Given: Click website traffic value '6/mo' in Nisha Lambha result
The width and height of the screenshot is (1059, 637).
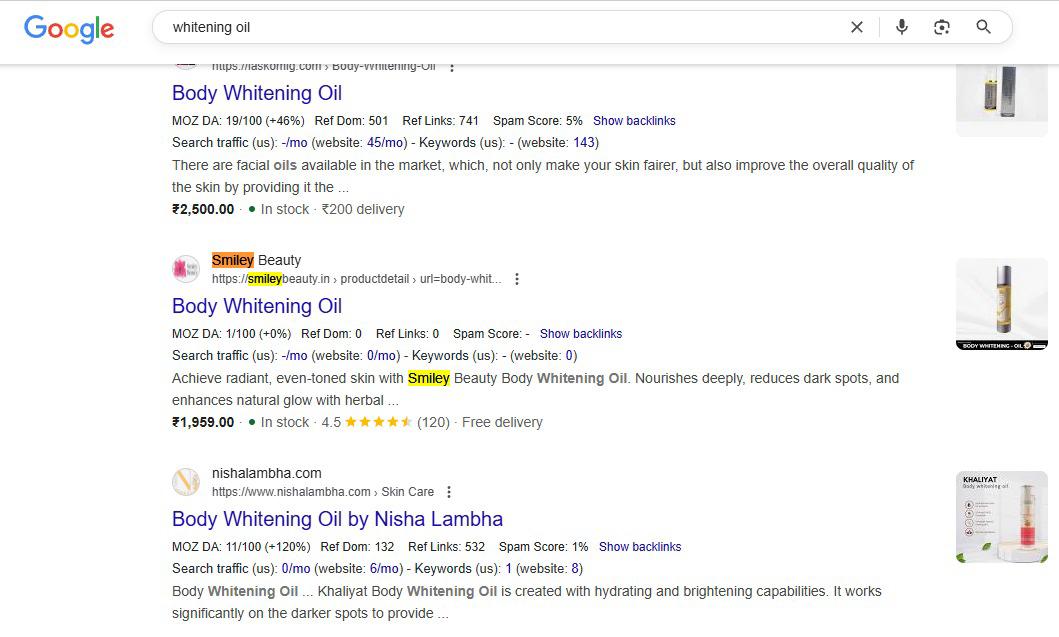Looking at the screenshot, I should point(385,569).
